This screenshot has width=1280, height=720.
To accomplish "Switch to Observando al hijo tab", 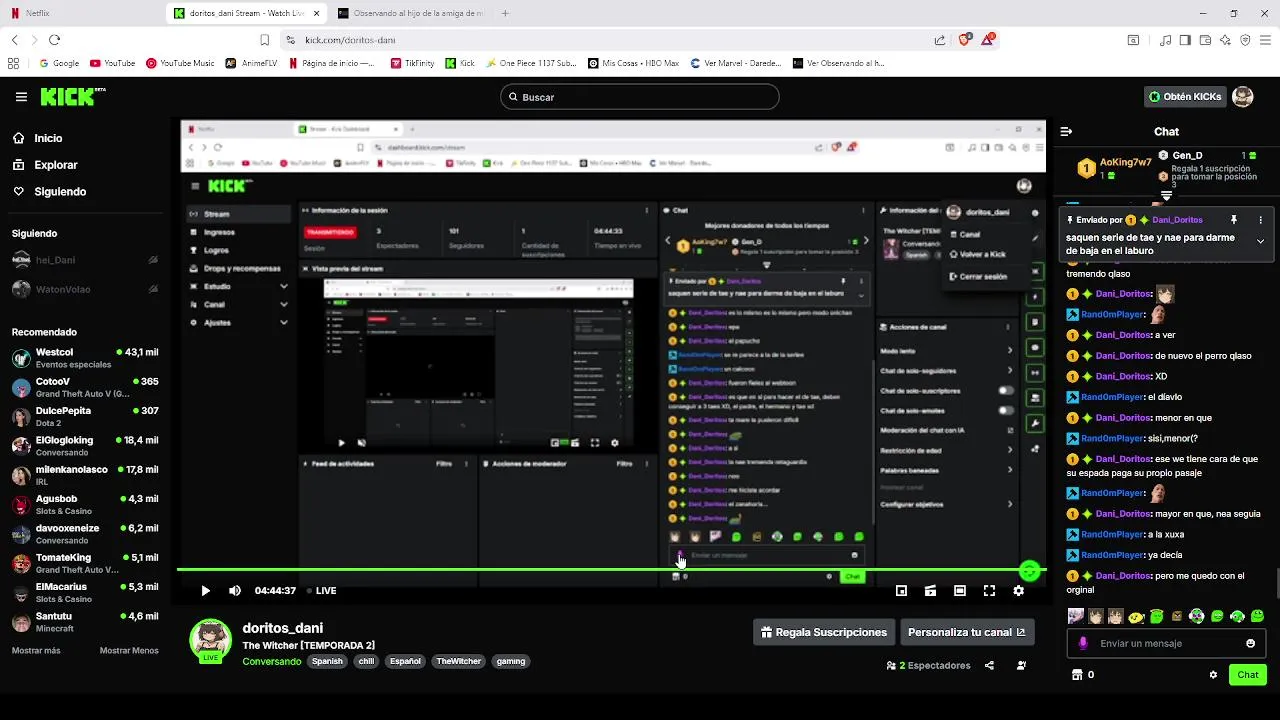I will click(410, 13).
